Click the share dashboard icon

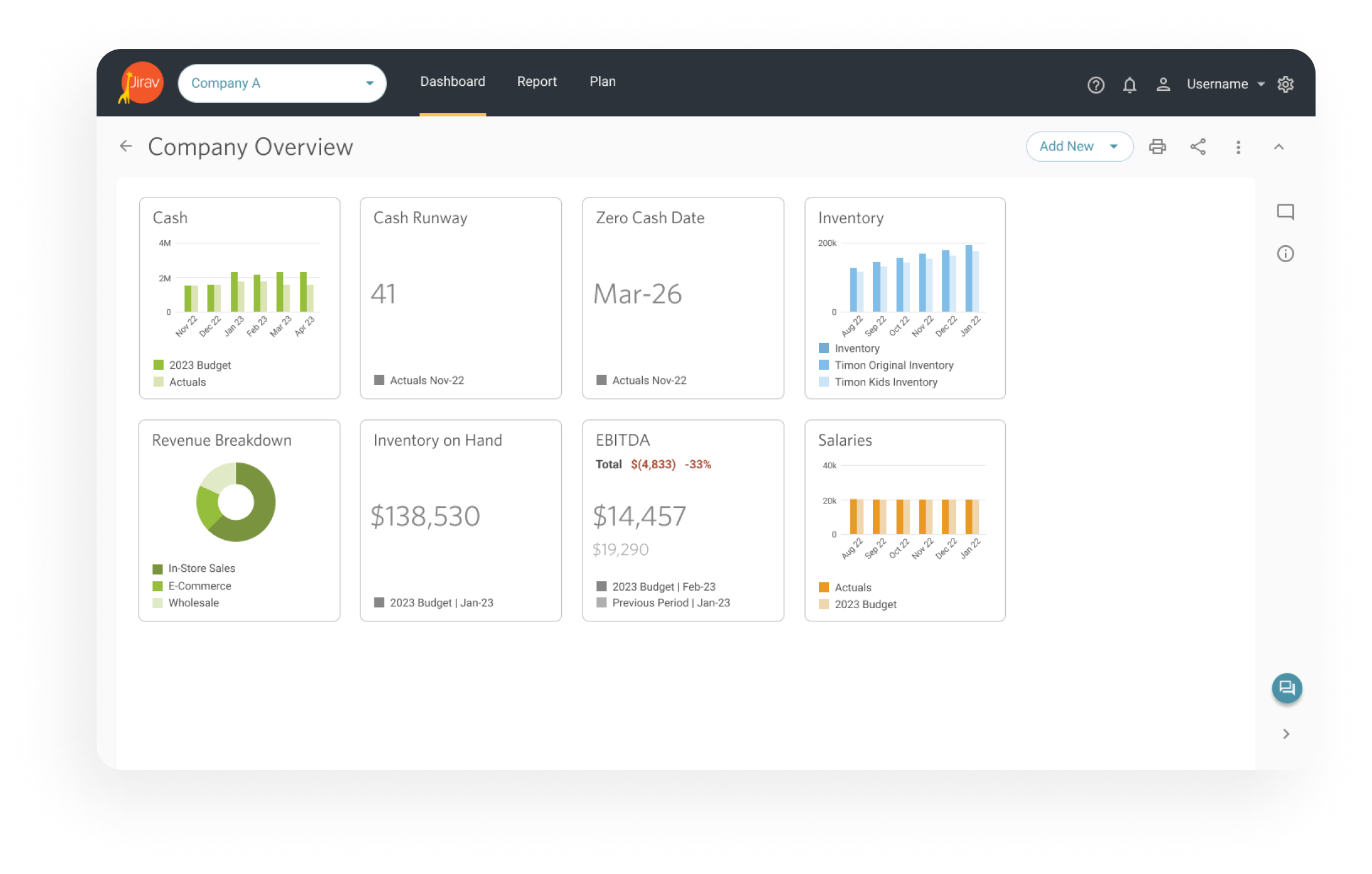click(1198, 147)
